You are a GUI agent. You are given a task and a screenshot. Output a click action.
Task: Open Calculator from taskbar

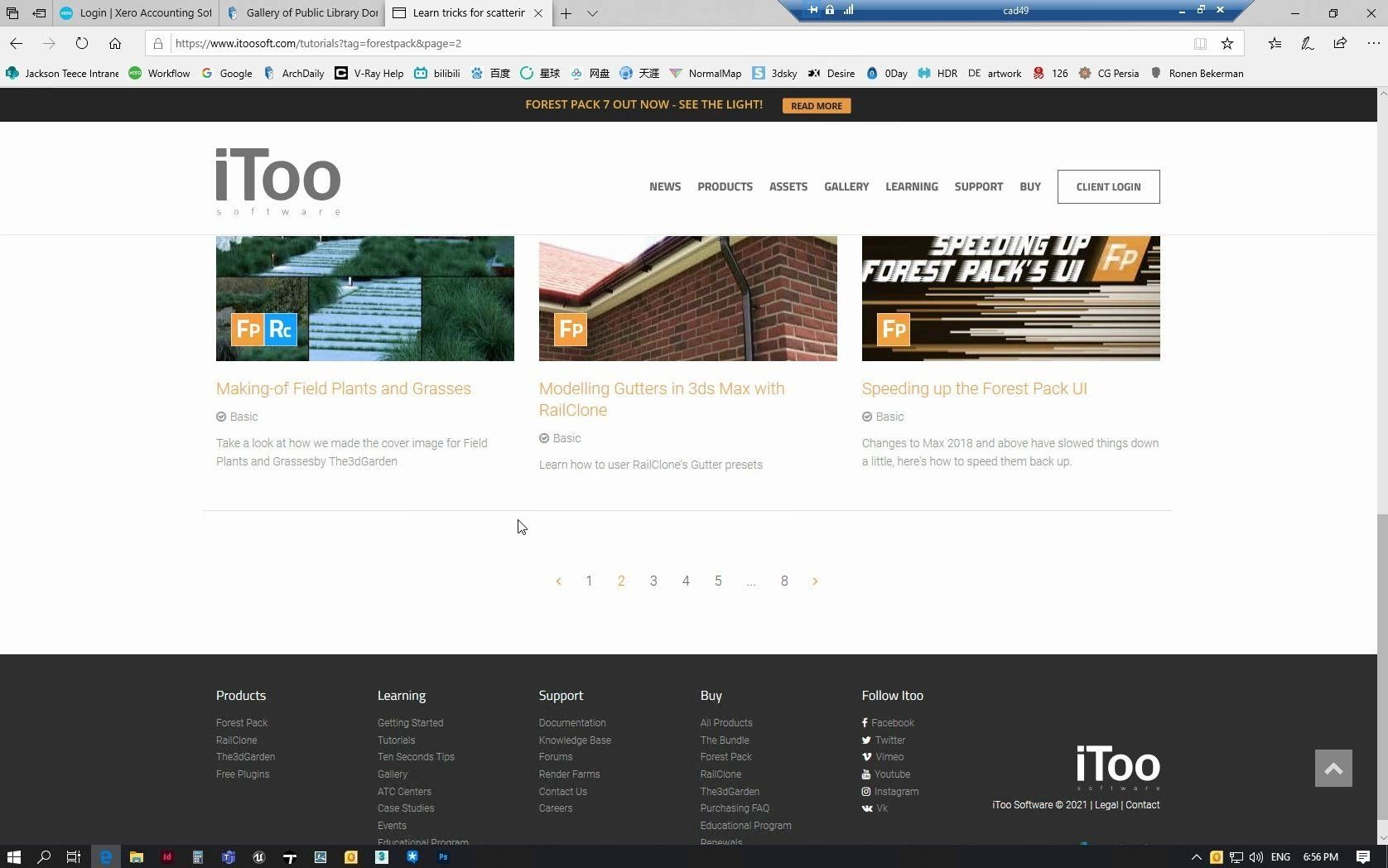coord(197,857)
